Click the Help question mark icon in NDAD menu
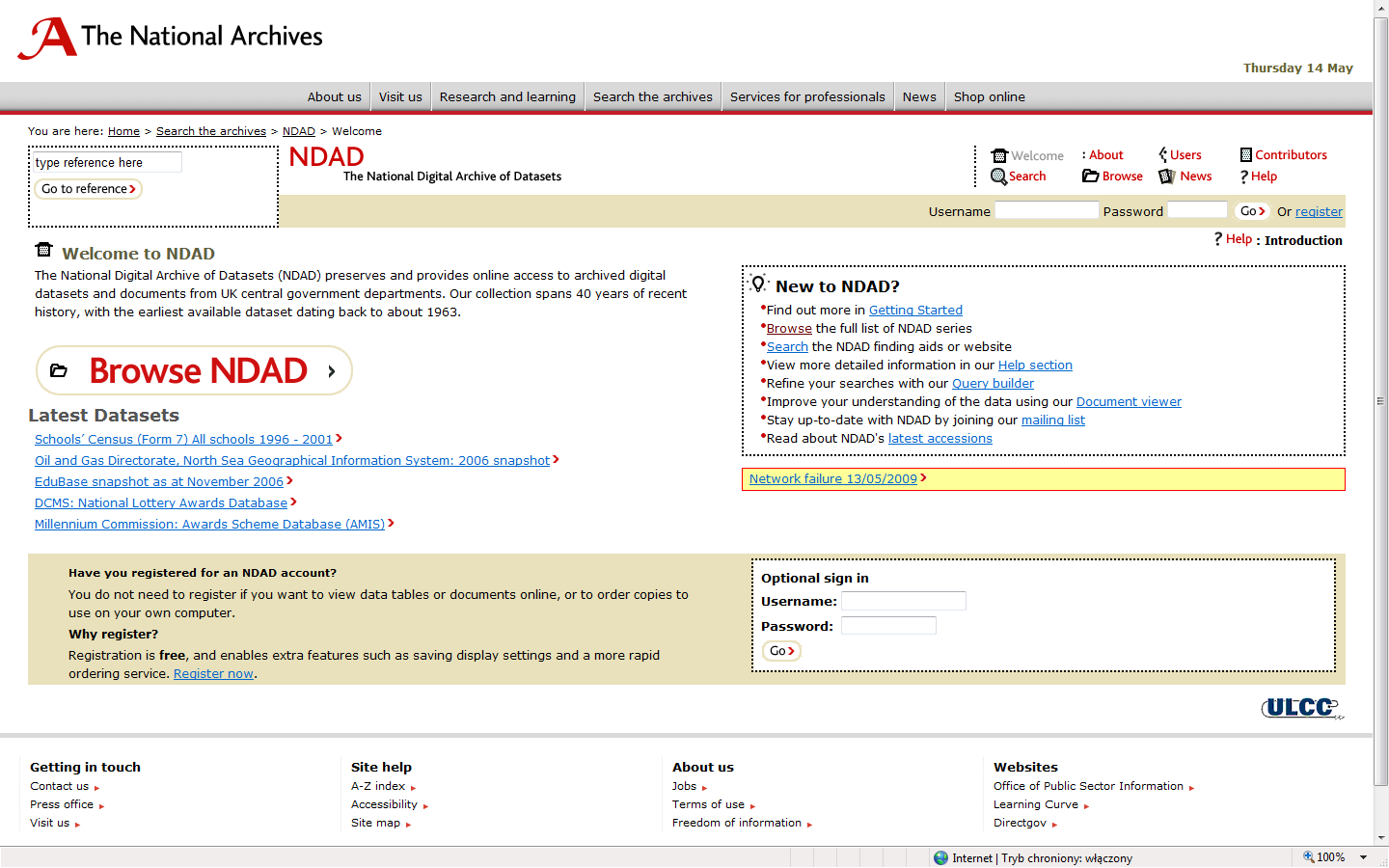1389x868 pixels. pyautogui.click(x=1244, y=176)
